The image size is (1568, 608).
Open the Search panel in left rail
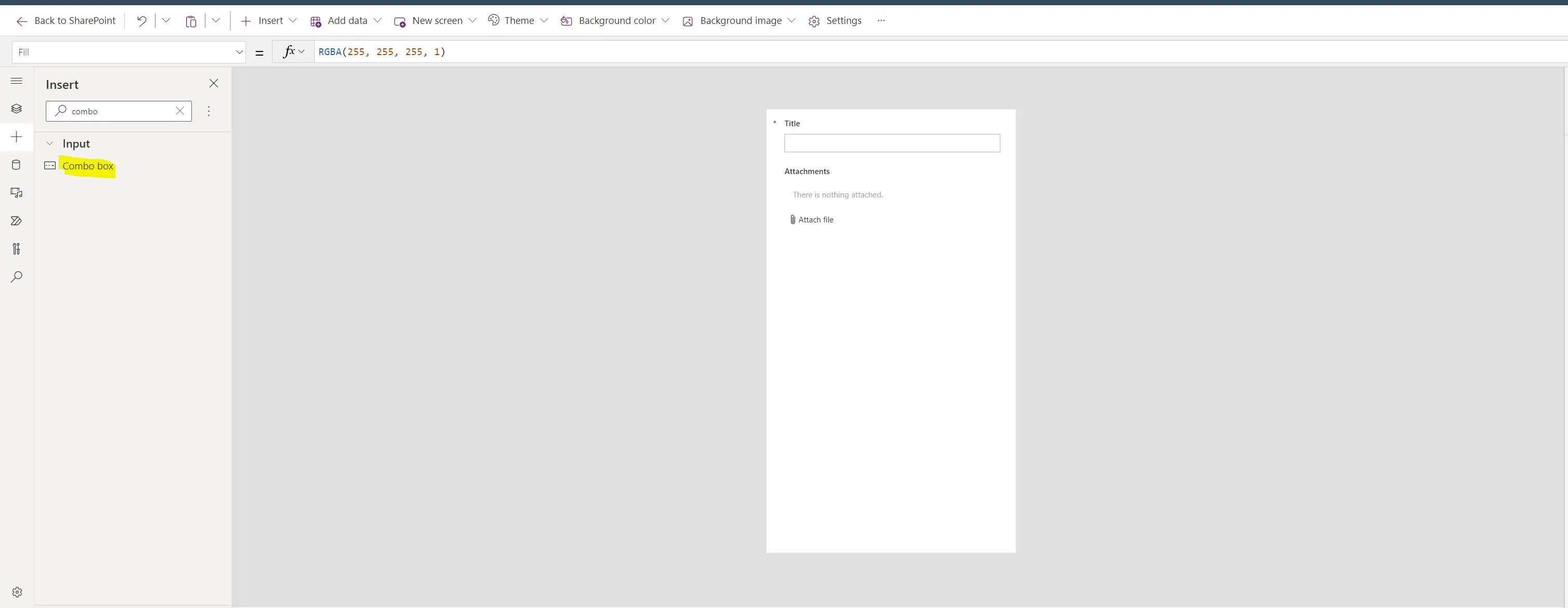point(16,276)
